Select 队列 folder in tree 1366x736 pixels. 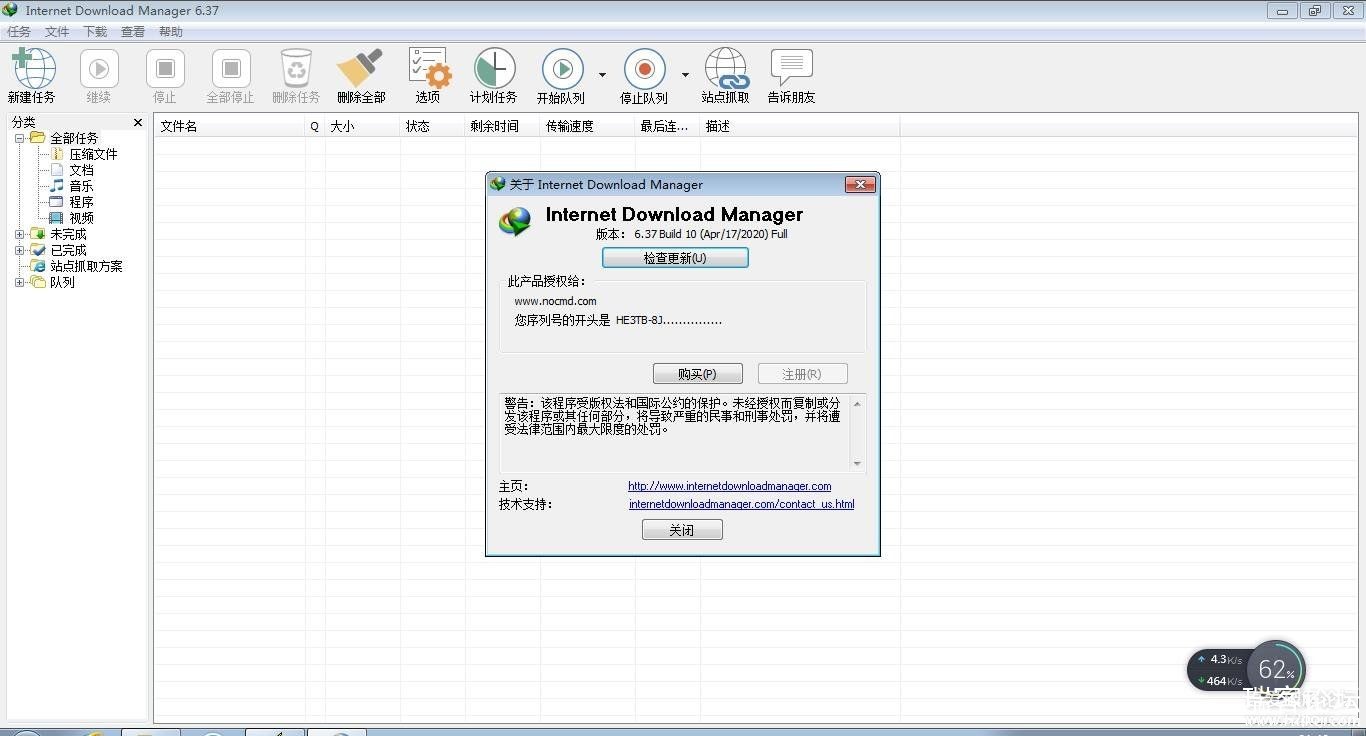click(62, 282)
